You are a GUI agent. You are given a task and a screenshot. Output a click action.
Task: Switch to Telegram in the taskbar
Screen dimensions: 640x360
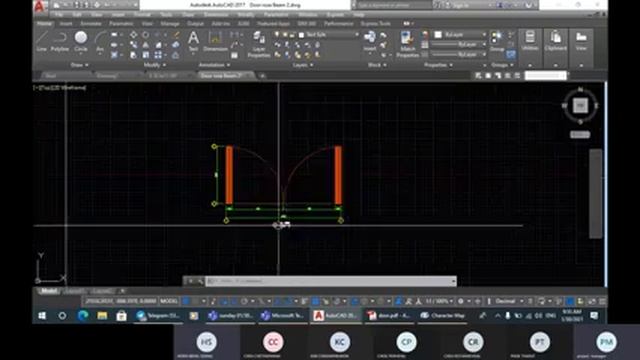(x=158, y=316)
